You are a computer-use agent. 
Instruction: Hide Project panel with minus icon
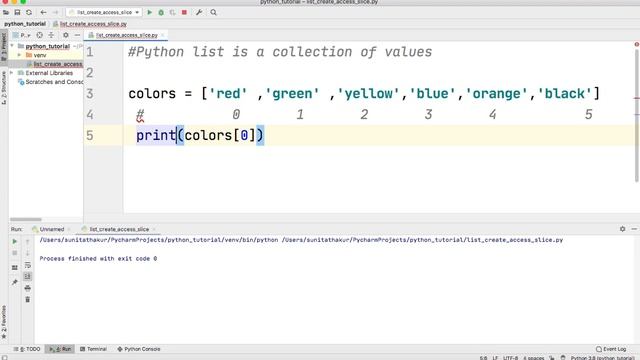tap(77, 35)
